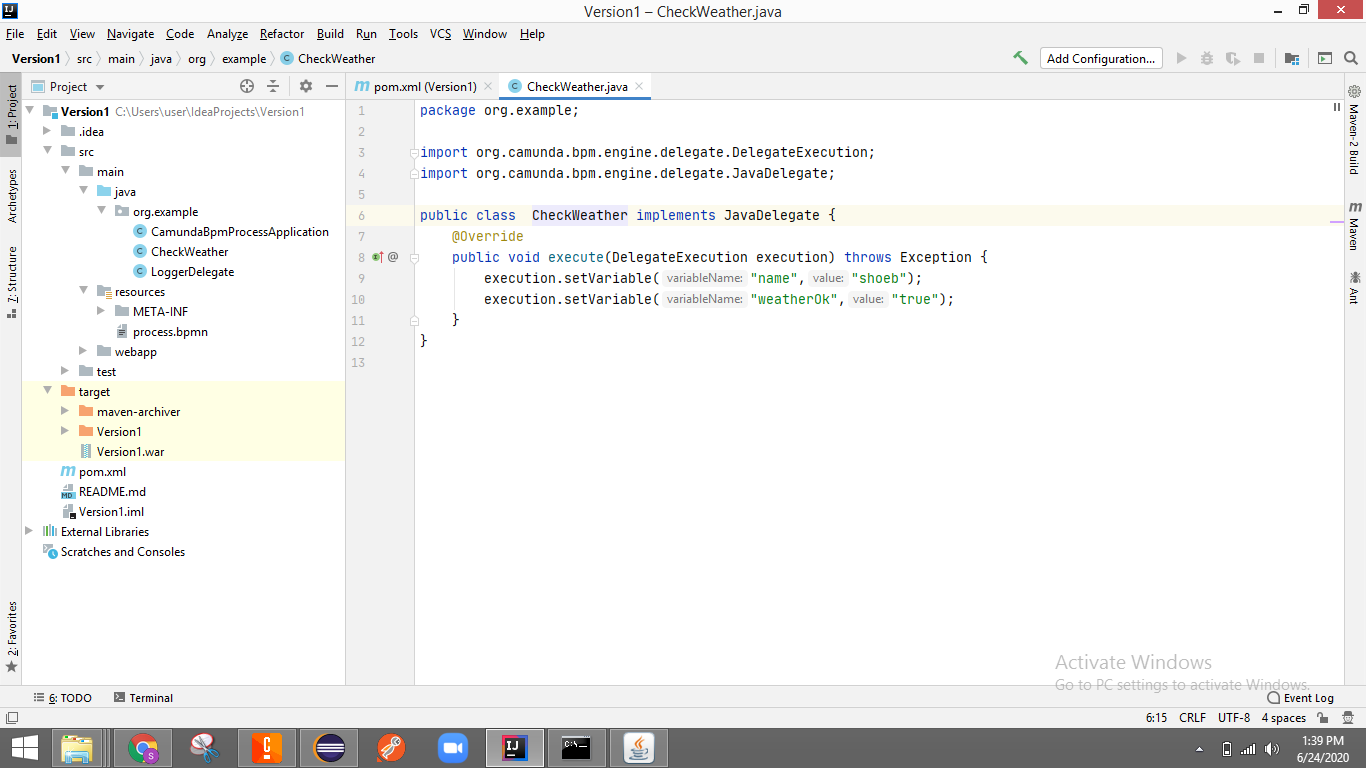Open Eclipse from the taskbar
Image resolution: width=1366 pixels, height=768 pixels.
pos(329,747)
